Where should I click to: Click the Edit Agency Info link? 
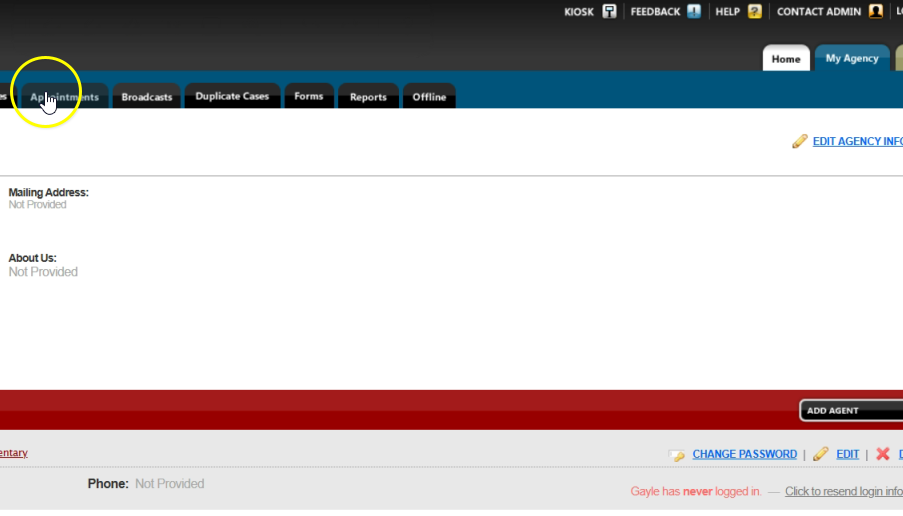(857, 141)
